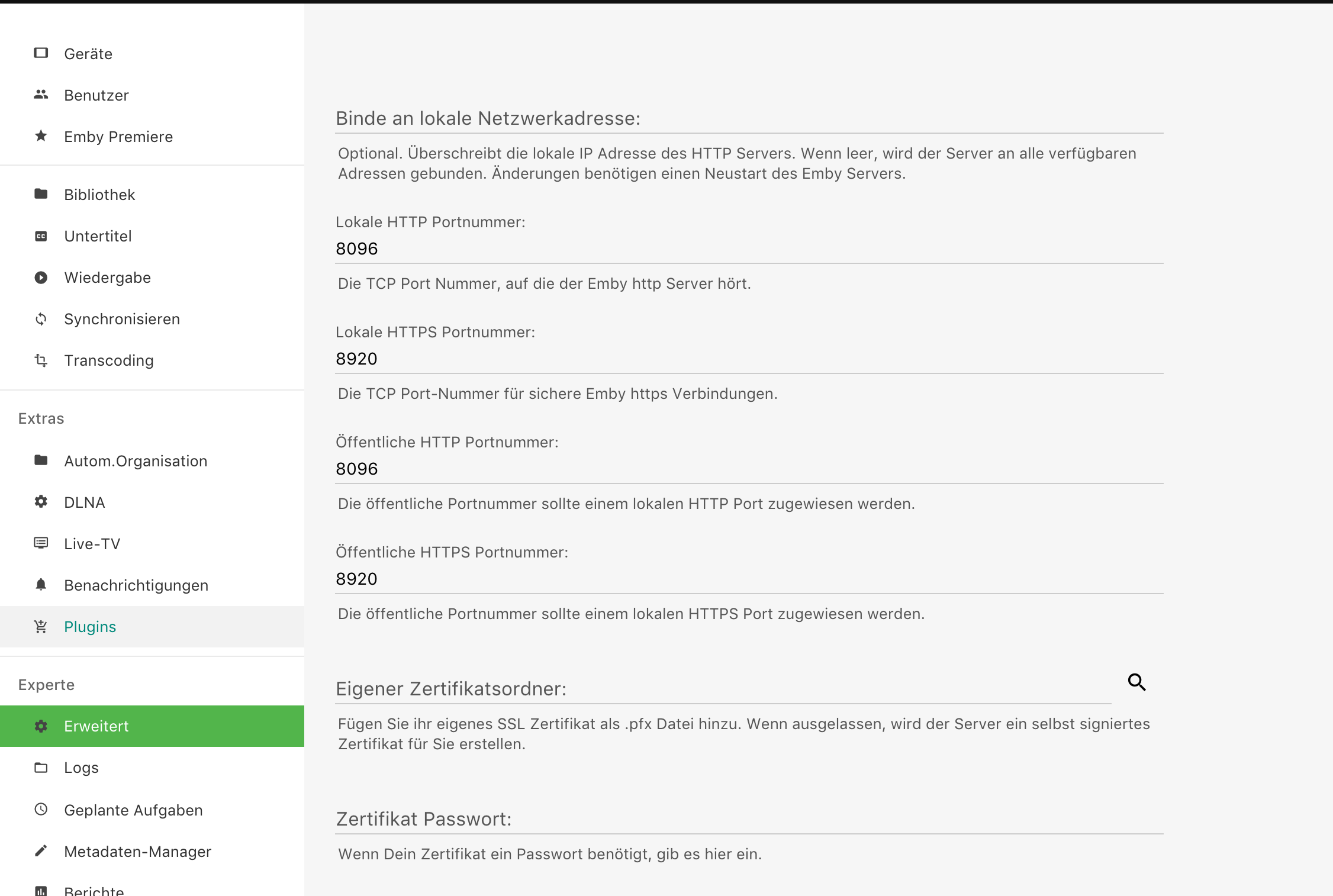Open Autom.Organisation page
The height and width of the screenshot is (896, 1333).
point(152,461)
